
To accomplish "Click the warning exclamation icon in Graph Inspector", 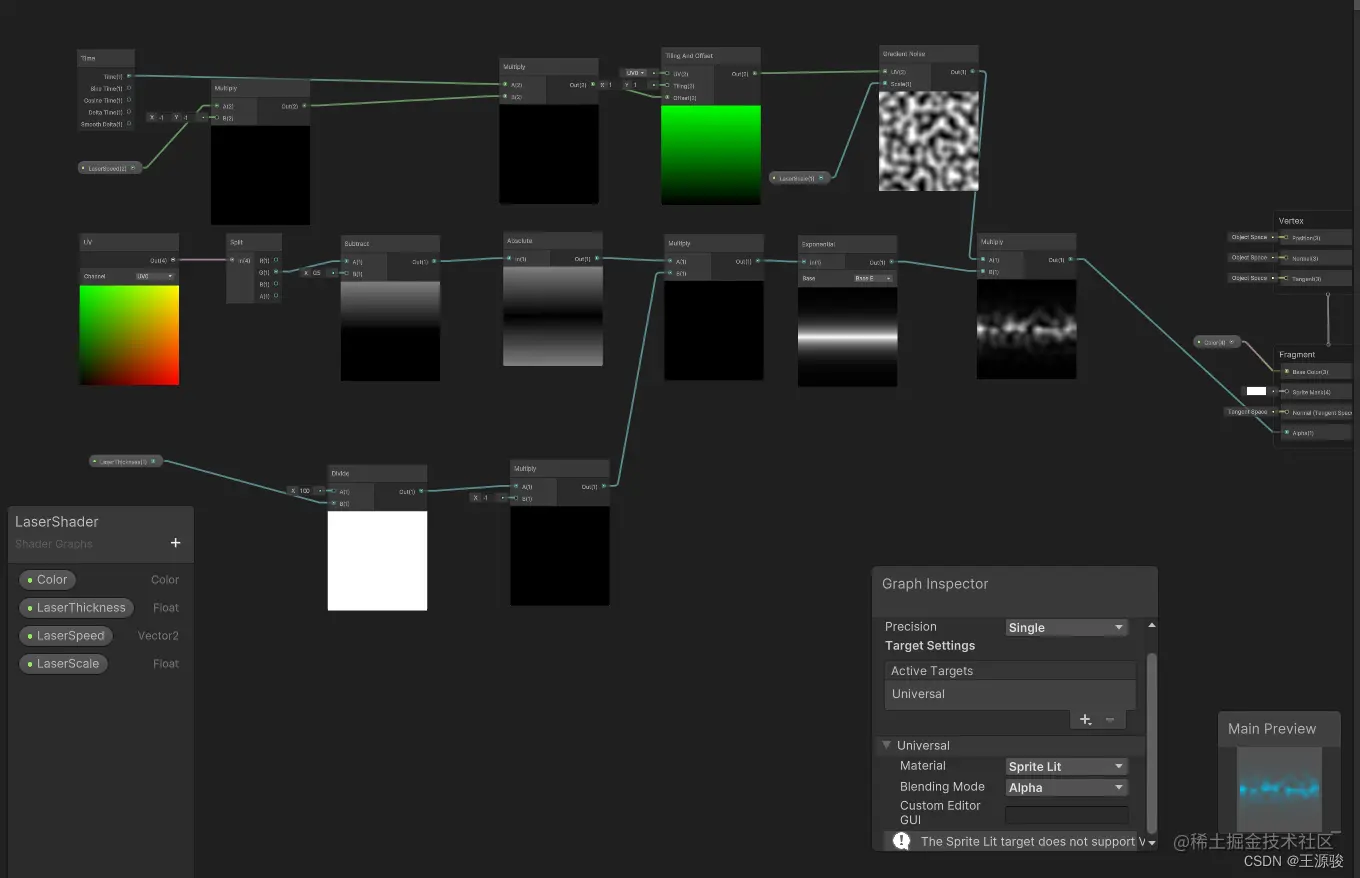I will [x=901, y=841].
